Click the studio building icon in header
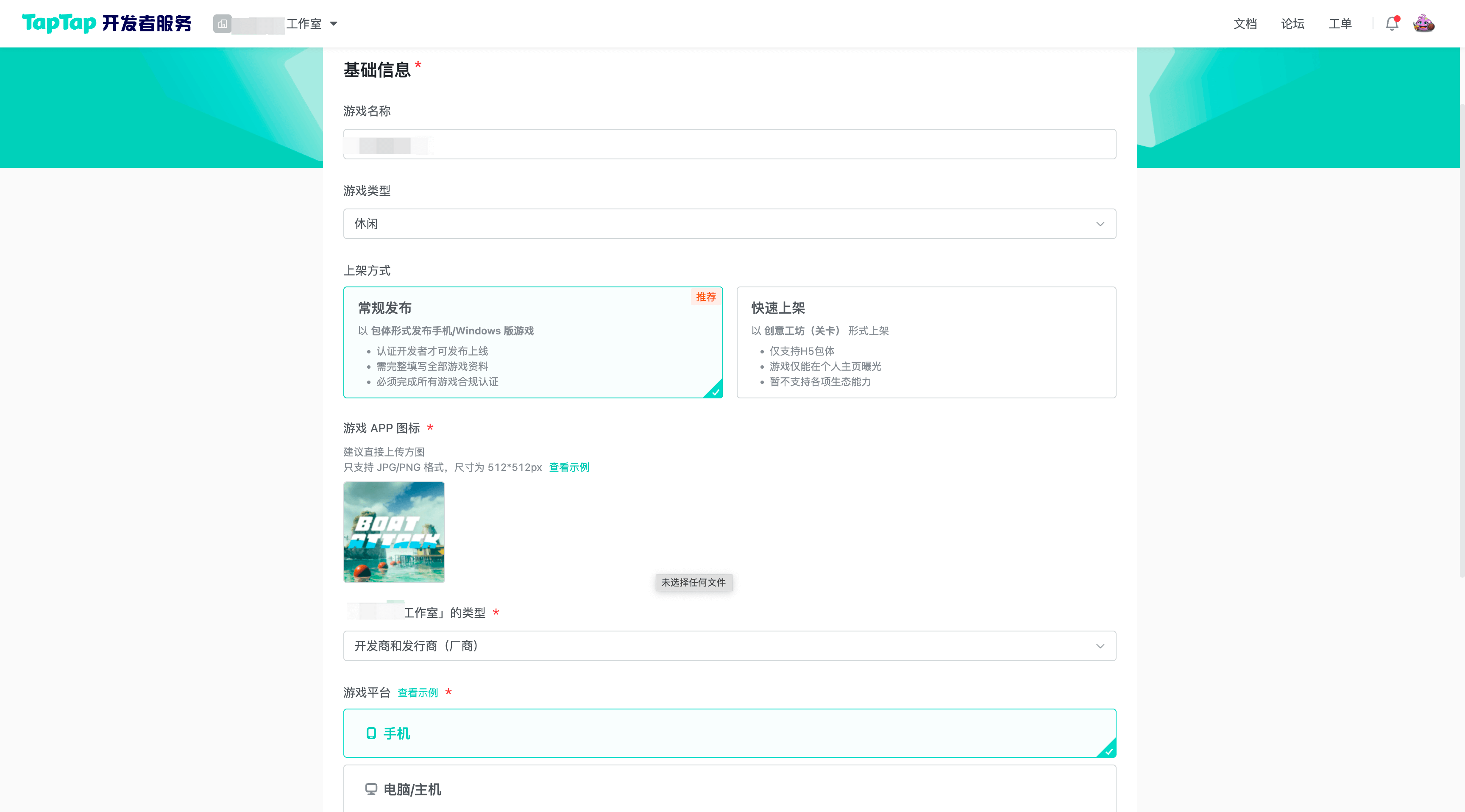The image size is (1465, 812). [223, 24]
